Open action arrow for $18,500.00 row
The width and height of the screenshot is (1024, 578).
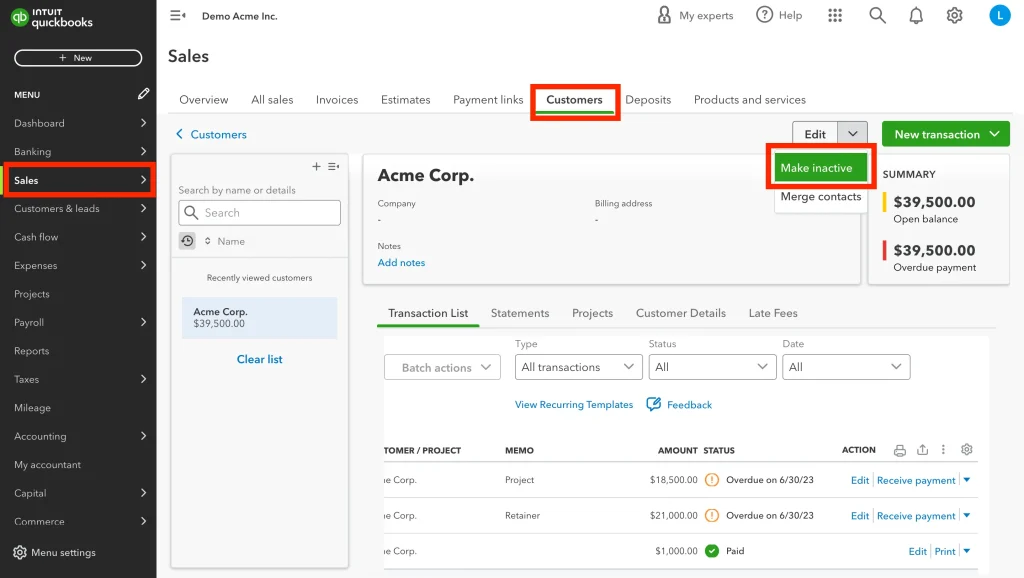pyautogui.click(x=967, y=480)
